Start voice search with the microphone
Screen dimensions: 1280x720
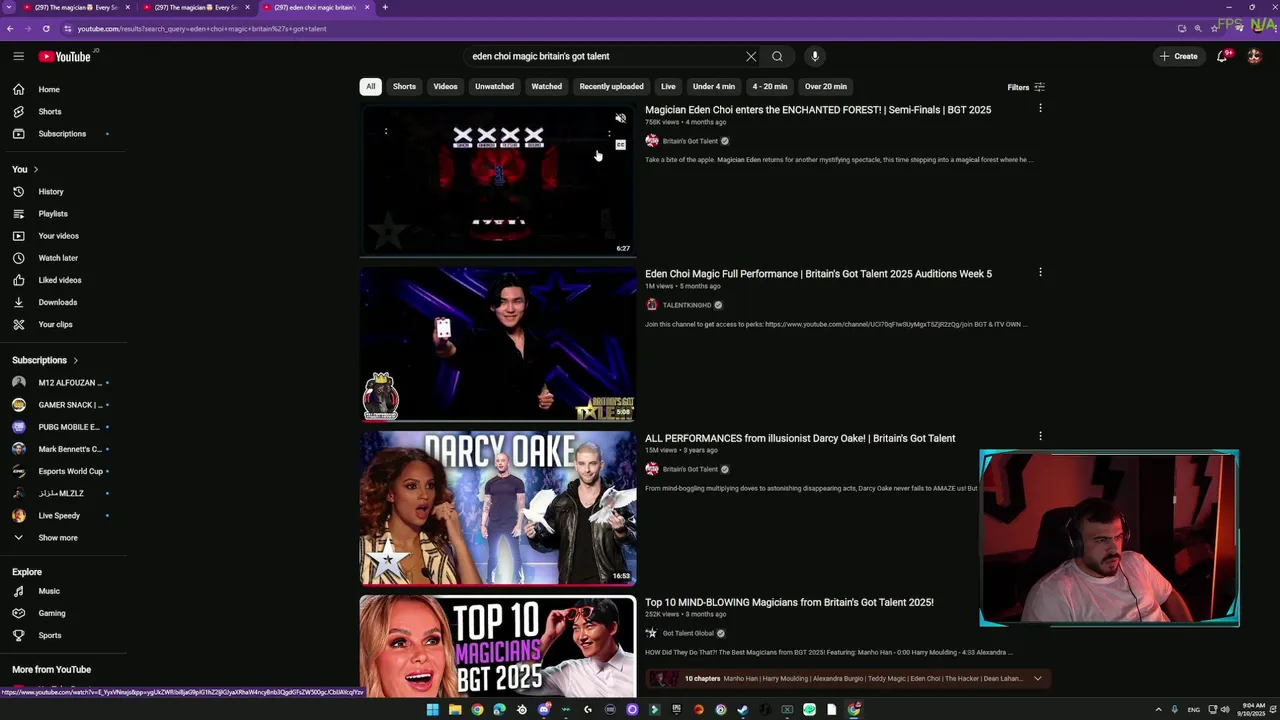tap(815, 56)
